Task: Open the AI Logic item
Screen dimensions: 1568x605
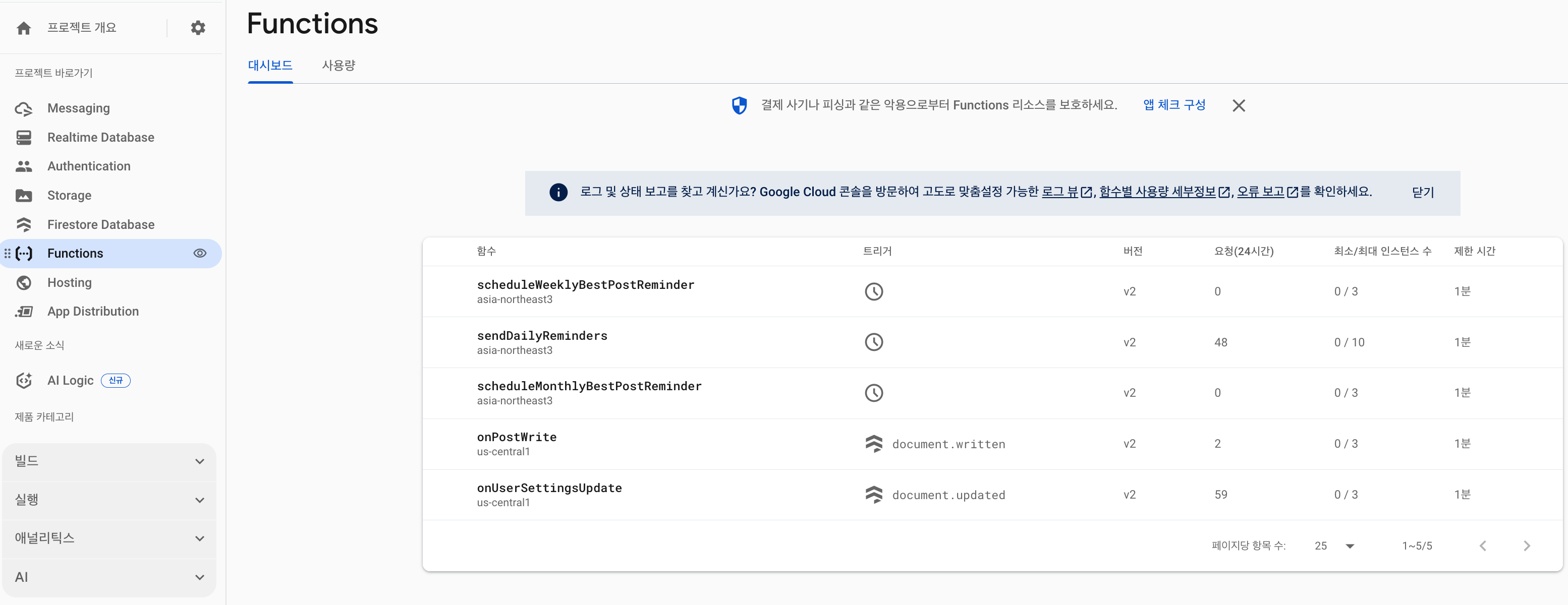Action: point(71,380)
